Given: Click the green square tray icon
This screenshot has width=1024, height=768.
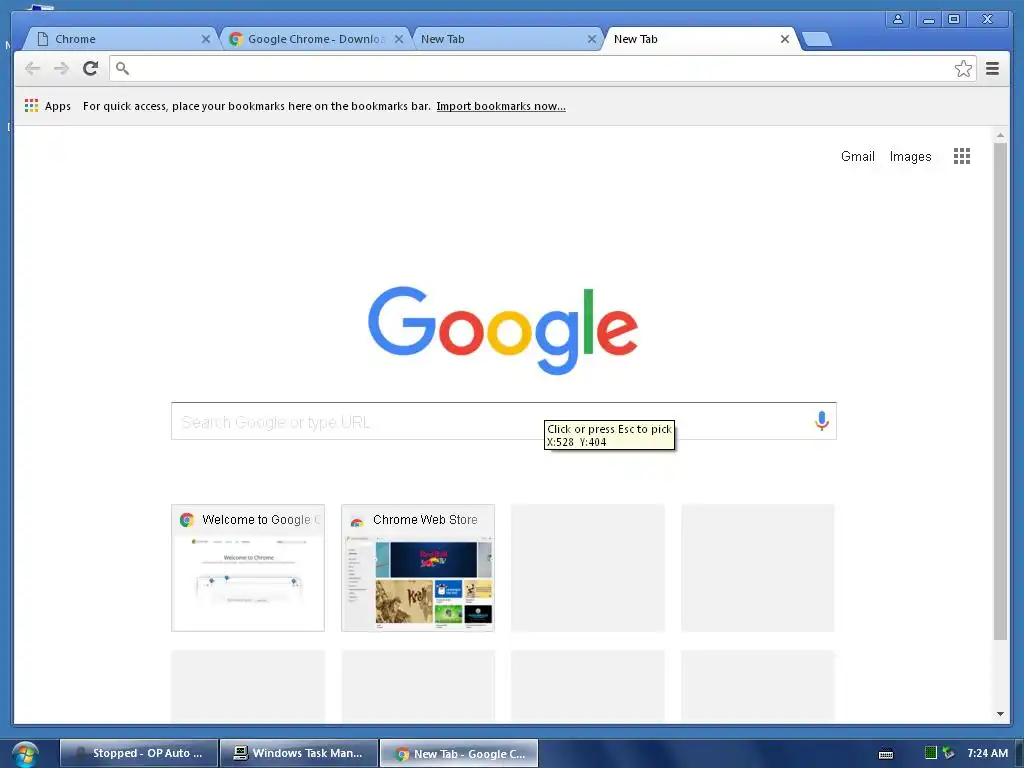Looking at the screenshot, I should point(931,753).
